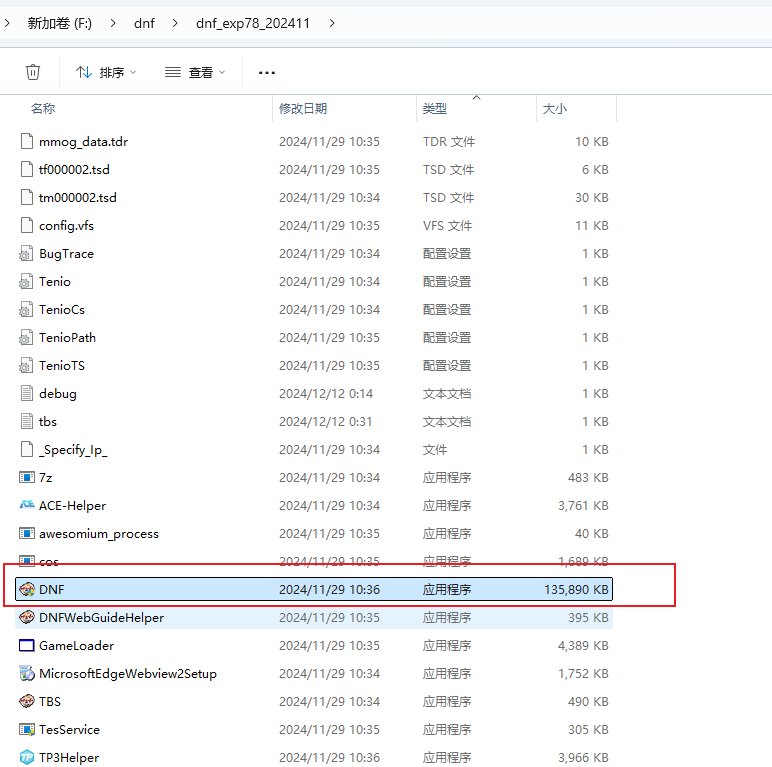Expand chevron after dnf breadcrumb
772x767 pixels.
175,23
